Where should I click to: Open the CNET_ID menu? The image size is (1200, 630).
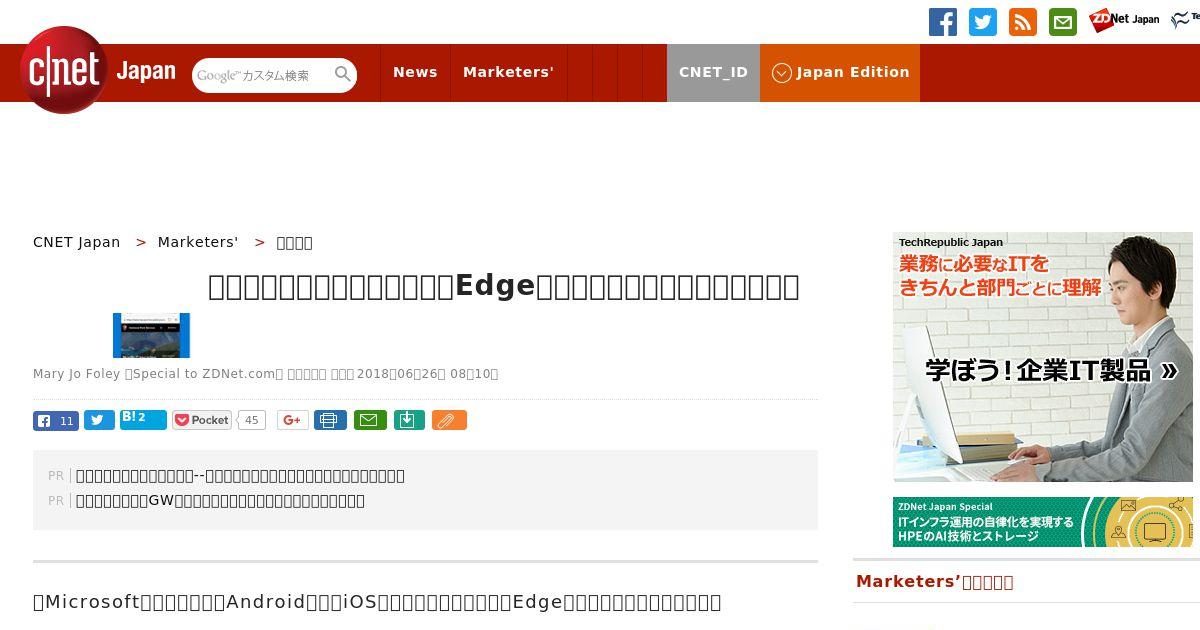pos(713,72)
